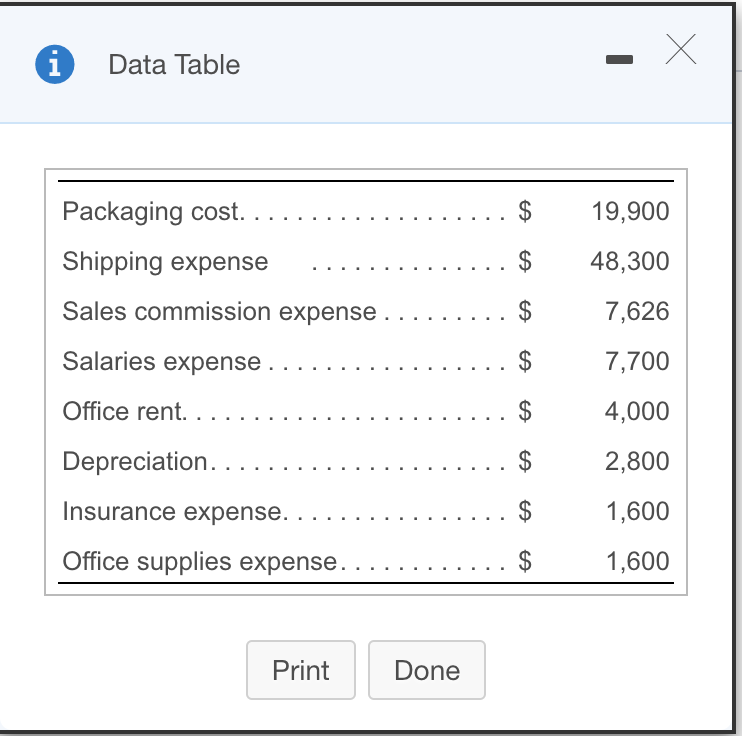
Task: Click the Packaging cost label
Action: [153, 211]
